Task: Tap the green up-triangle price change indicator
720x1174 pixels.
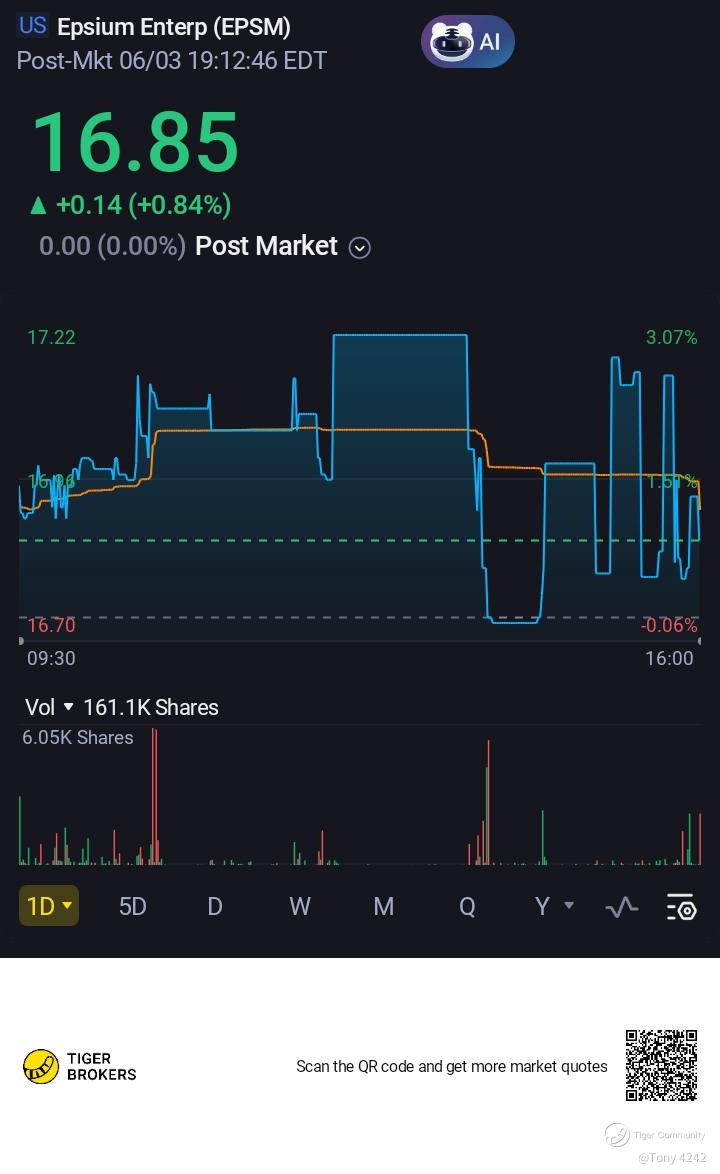Action: (x=38, y=205)
